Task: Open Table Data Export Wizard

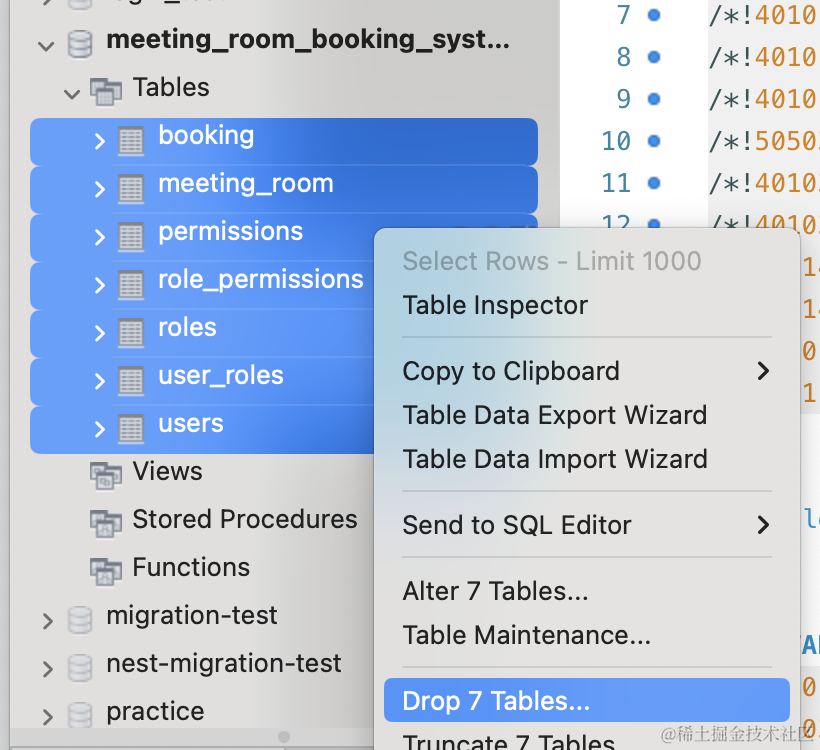Action: coord(554,415)
